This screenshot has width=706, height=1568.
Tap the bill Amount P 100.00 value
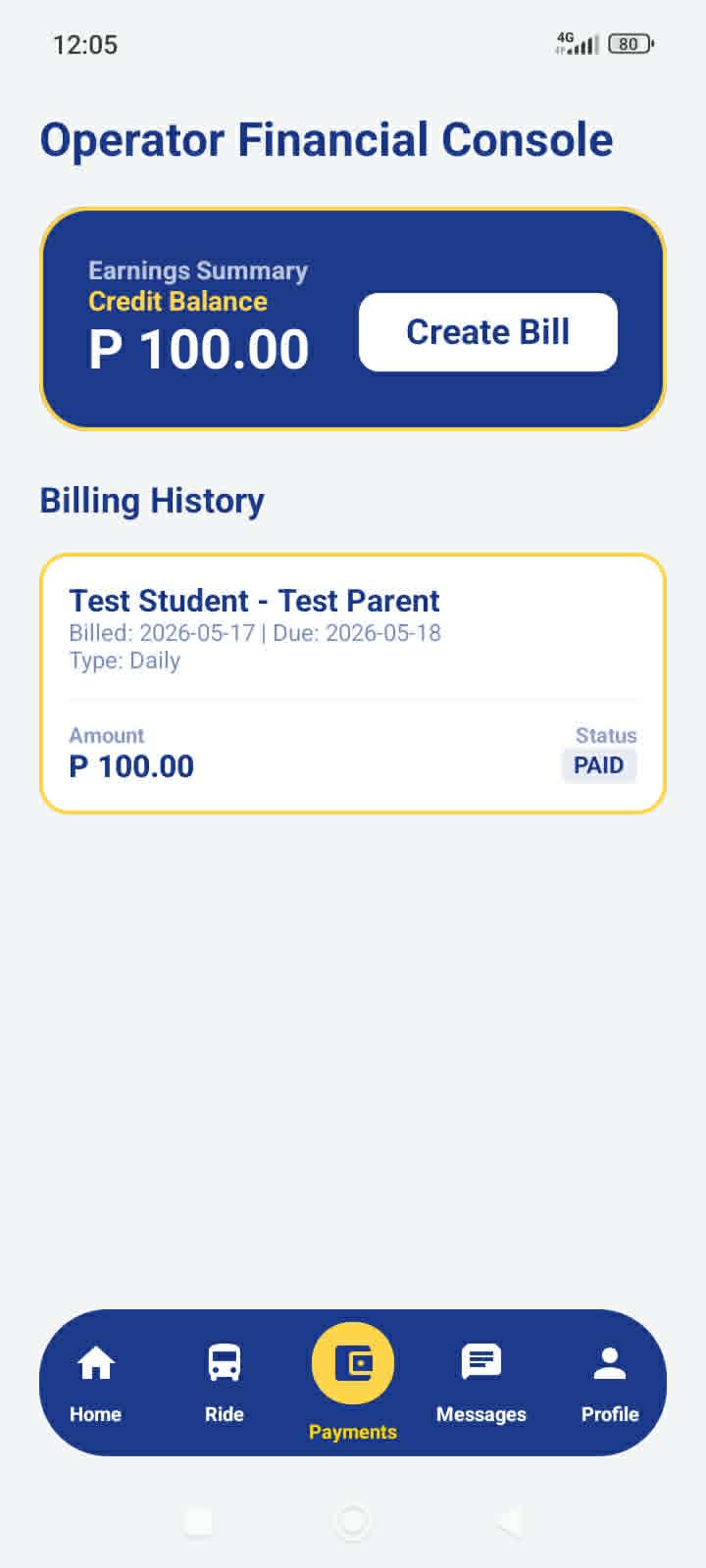pos(131,766)
